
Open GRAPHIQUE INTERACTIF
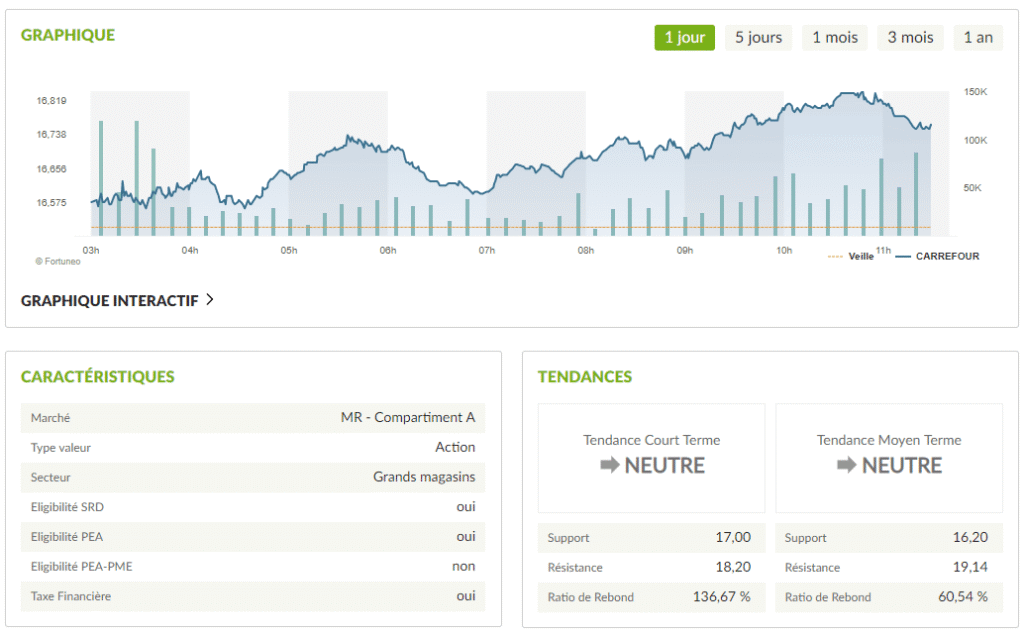(110, 298)
